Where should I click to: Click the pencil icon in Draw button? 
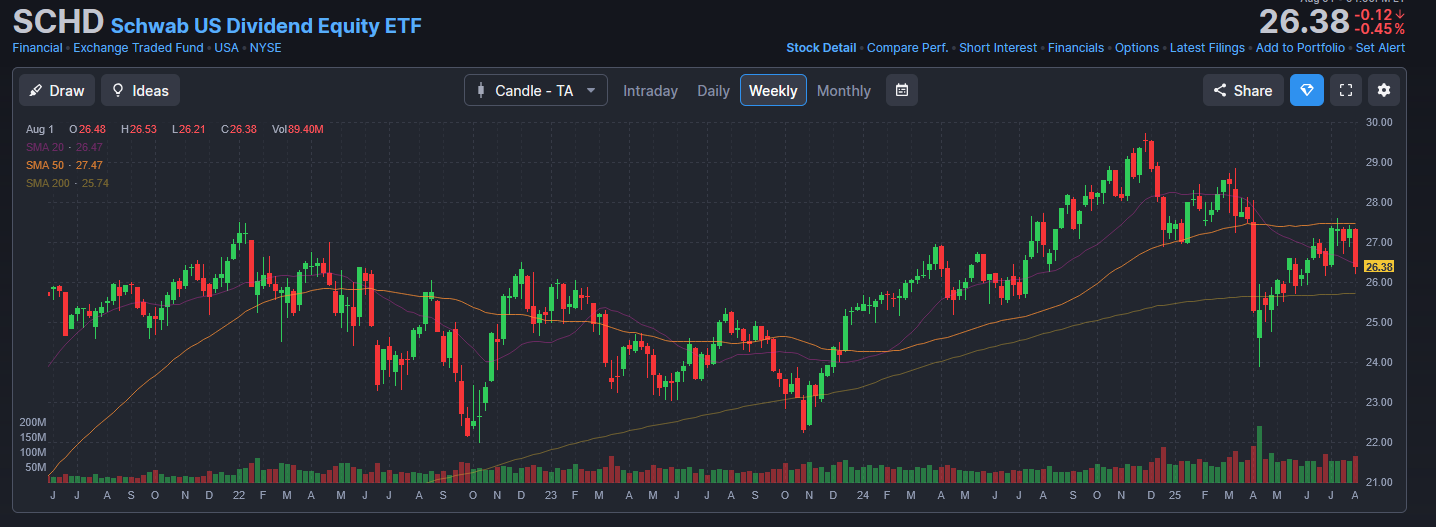pyautogui.click(x=36, y=90)
